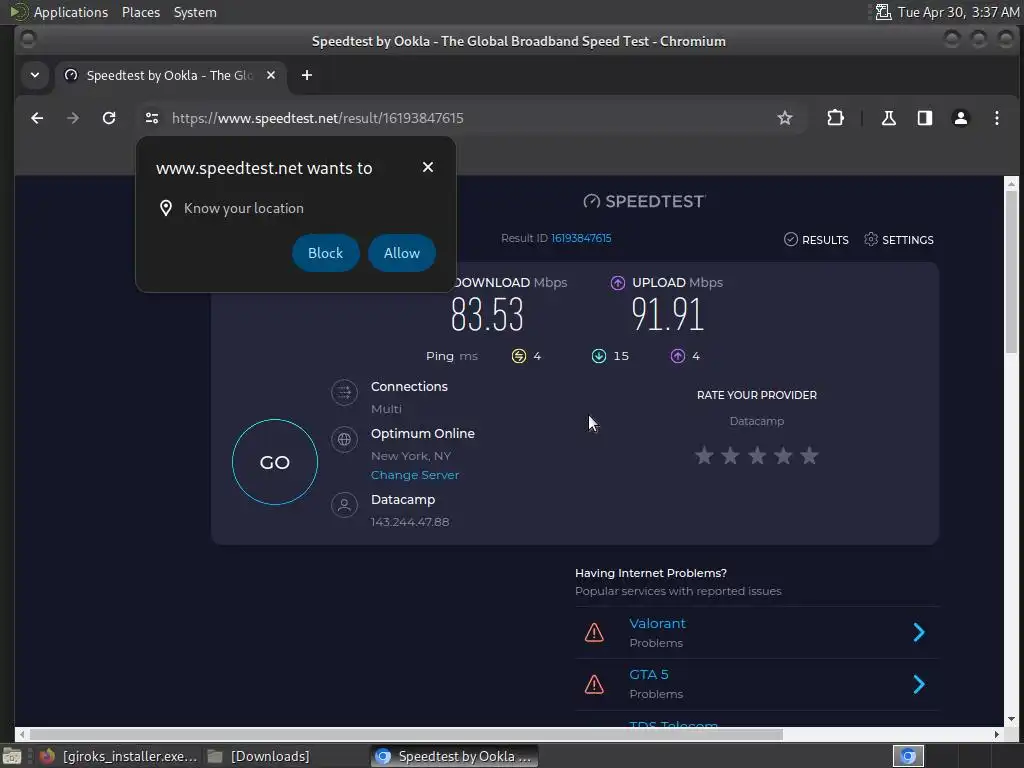Allow speedtest.net to know location

402,253
